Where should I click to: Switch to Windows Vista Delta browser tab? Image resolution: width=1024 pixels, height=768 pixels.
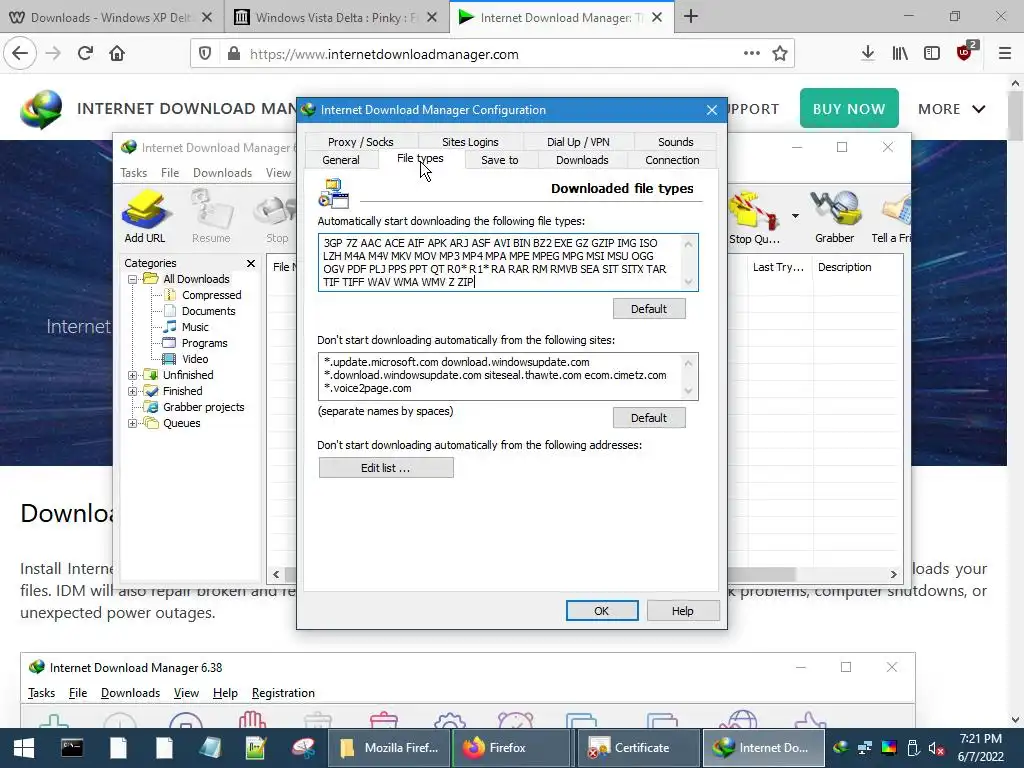pos(336,17)
